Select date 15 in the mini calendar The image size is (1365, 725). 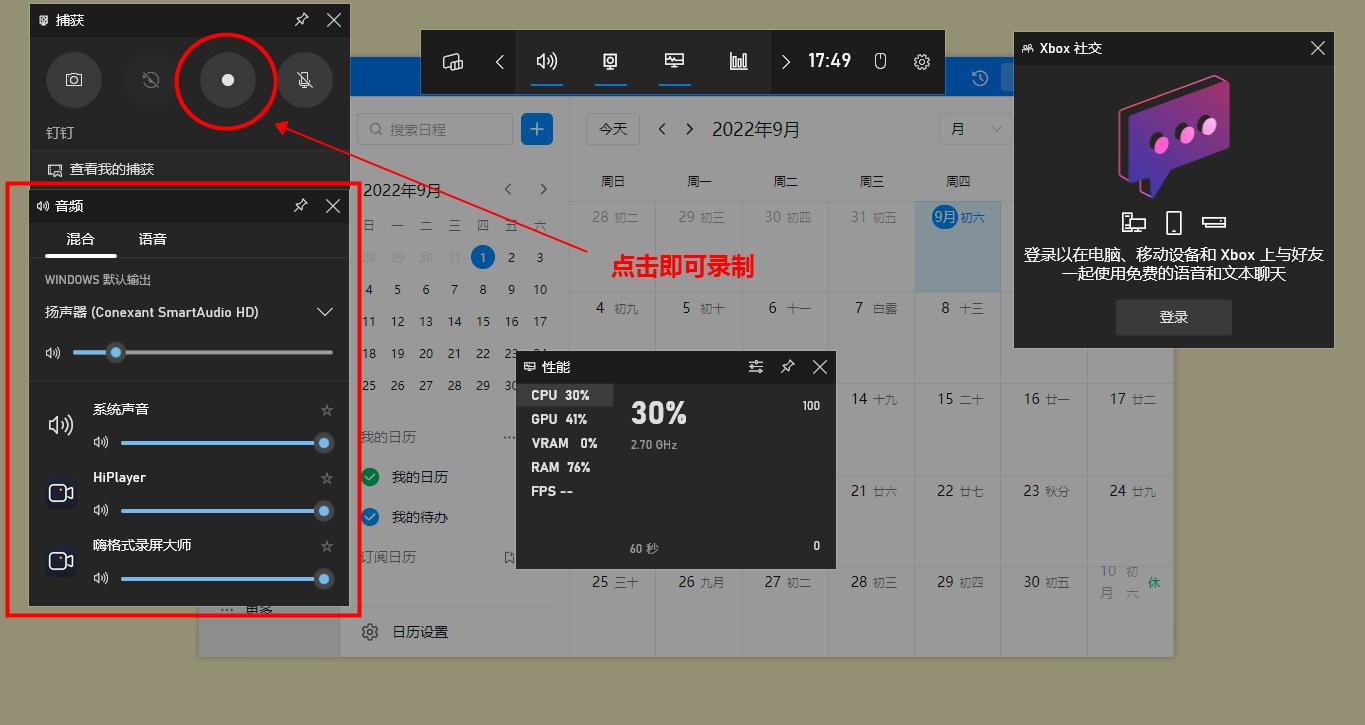(x=483, y=322)
